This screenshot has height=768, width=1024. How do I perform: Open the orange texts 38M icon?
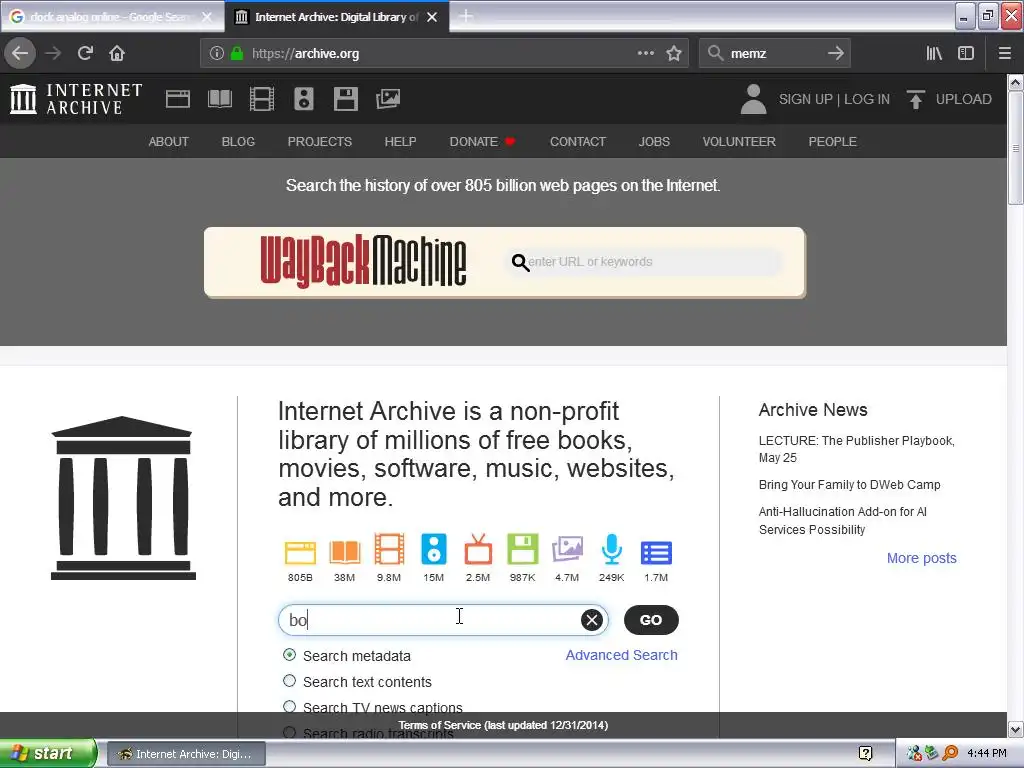[x=344, y=552]
